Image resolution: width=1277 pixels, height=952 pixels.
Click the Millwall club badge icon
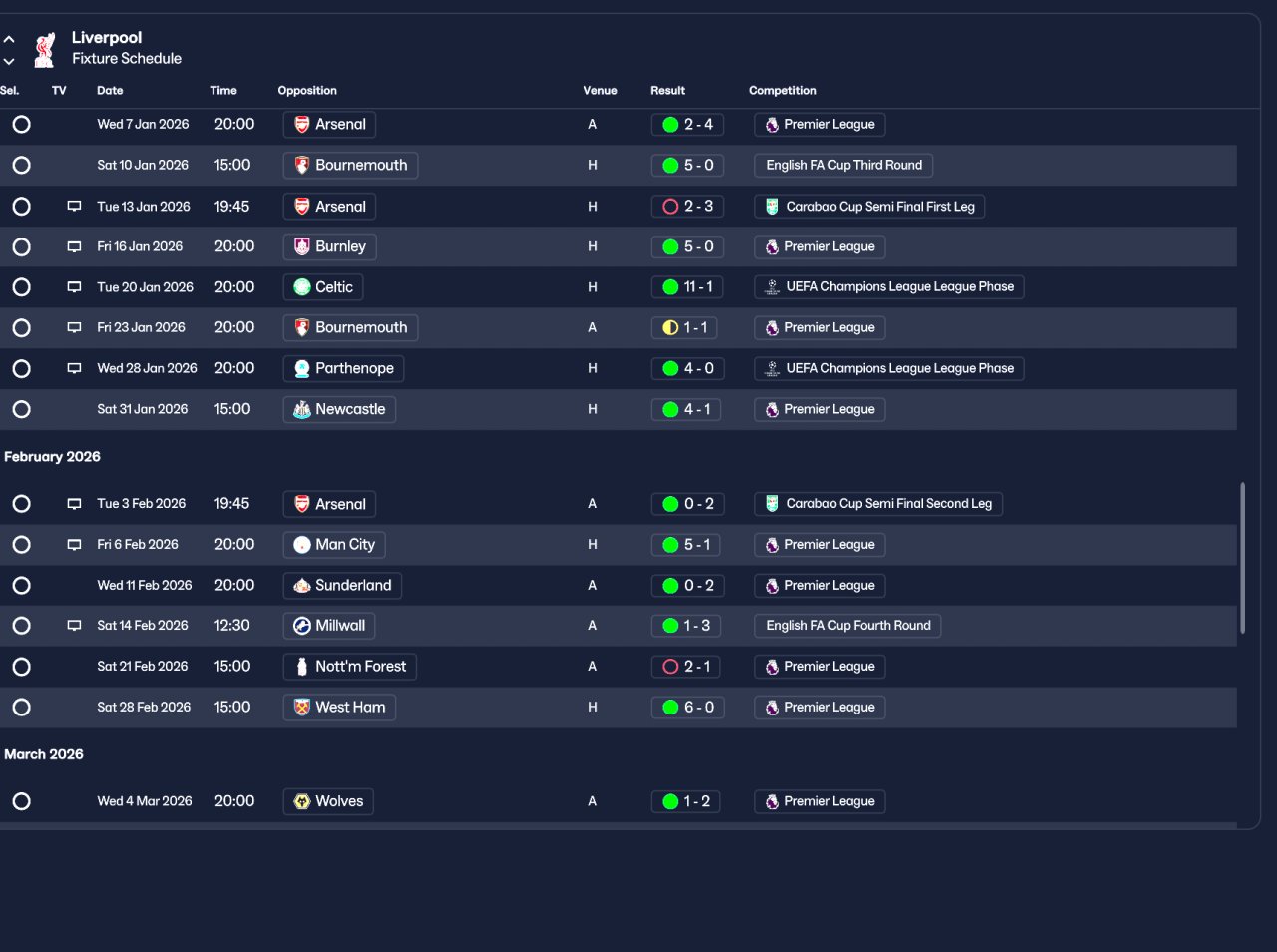point(302,626)
